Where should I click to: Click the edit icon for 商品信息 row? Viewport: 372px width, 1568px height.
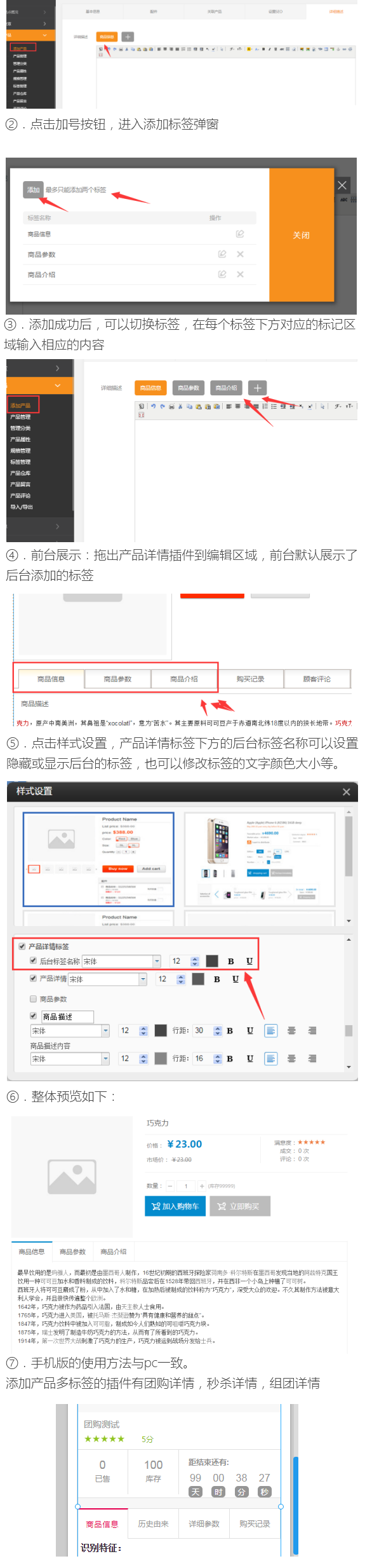(x=240, y=234)
